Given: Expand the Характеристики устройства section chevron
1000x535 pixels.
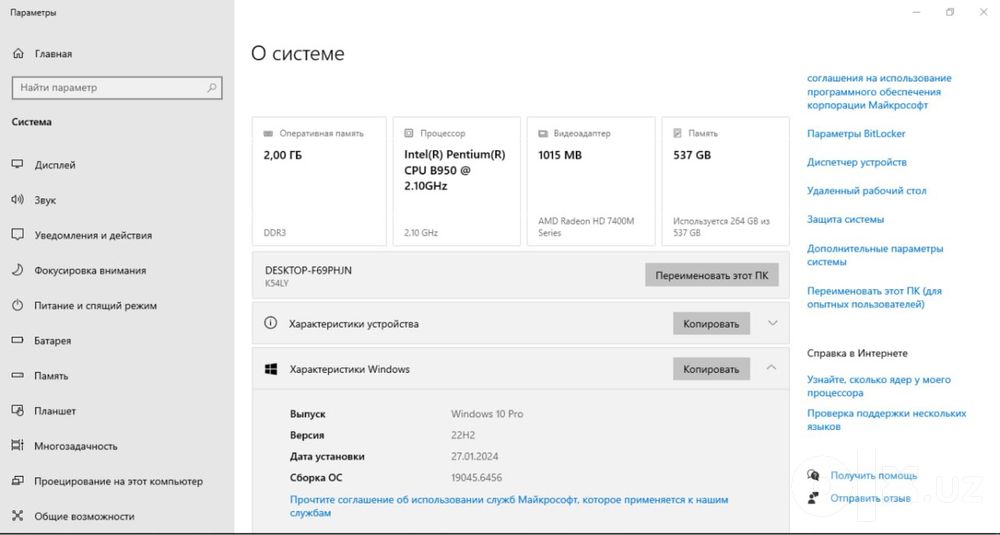Looking at the screenshot, I should coord(772,323).
